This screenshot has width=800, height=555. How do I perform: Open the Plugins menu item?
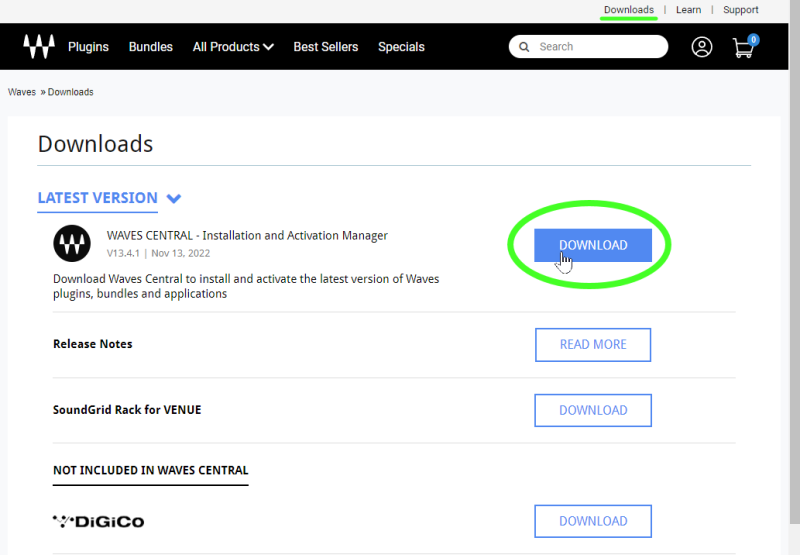[x=88, y=47]
